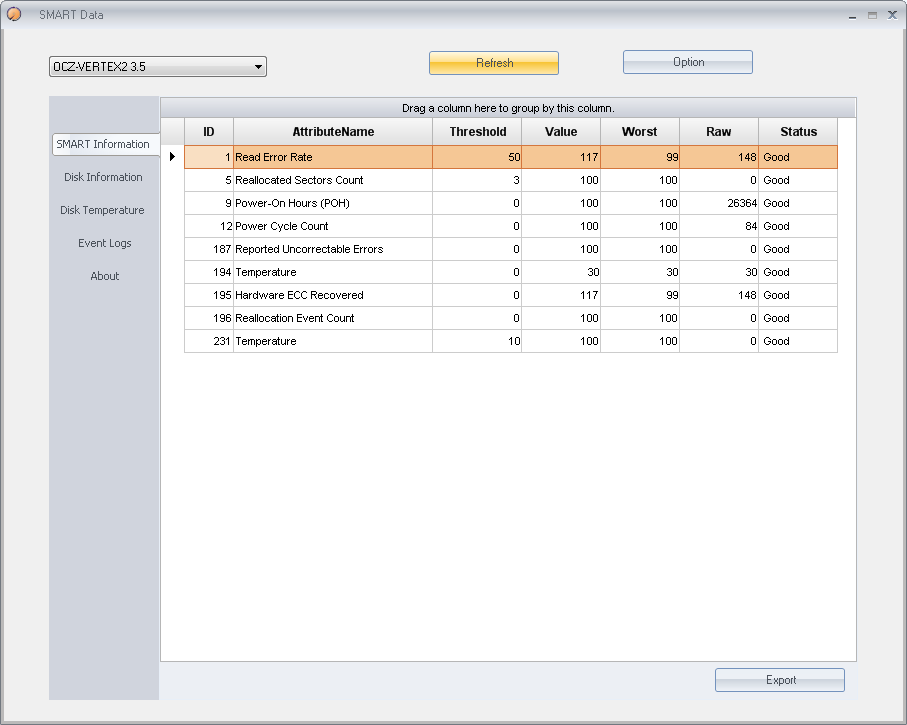907x725 pixels.
Task: Close the SMART Data window
Action: 893,16
